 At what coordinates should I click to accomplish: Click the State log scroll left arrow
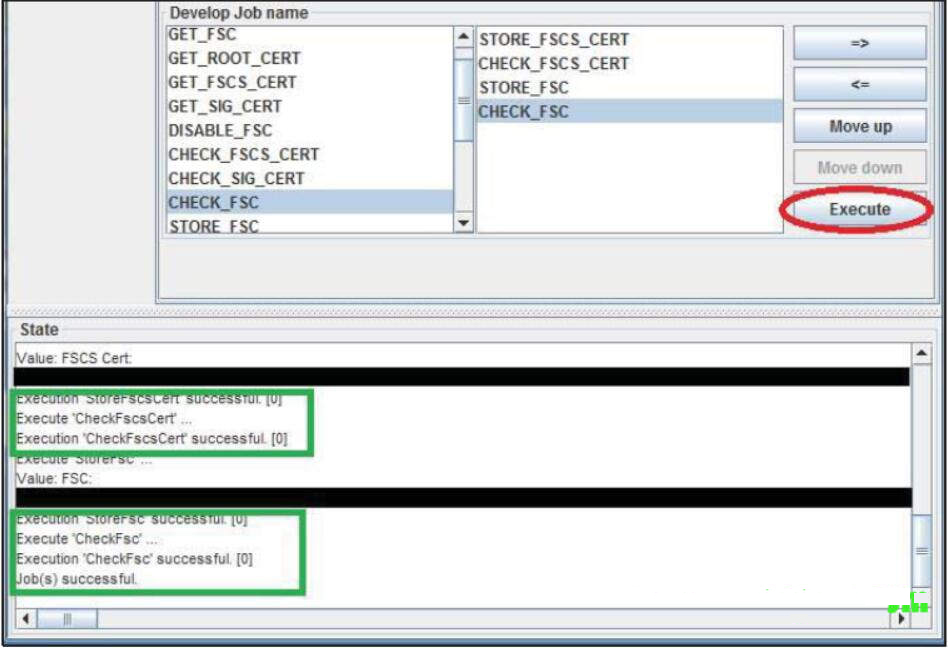point(25,618)
